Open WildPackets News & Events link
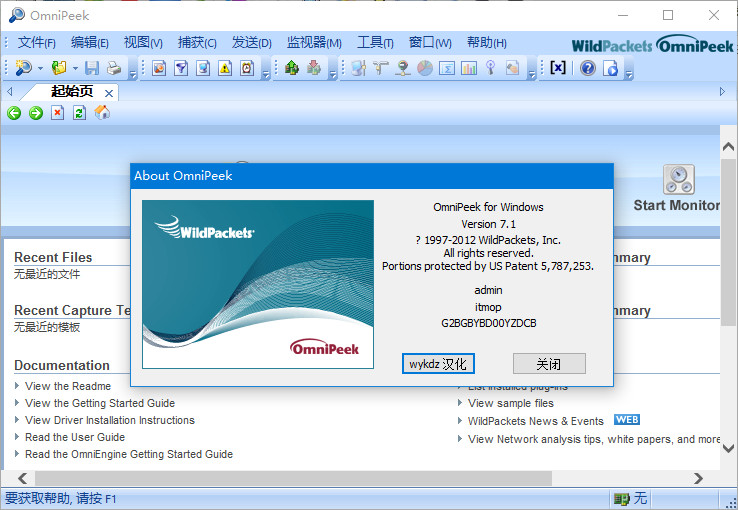Screen dimensions: 738x510 tap(535, 421)
